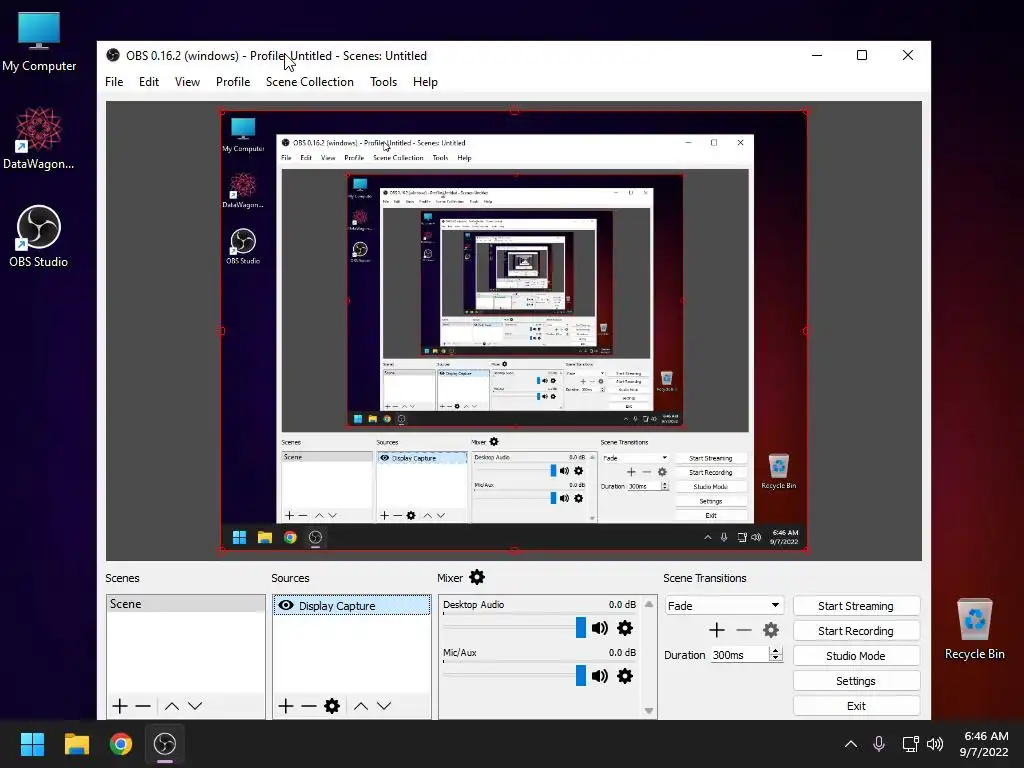Click the OBS taskbar icon
The width and height of the screenshot is (1024, 768).
165,744
